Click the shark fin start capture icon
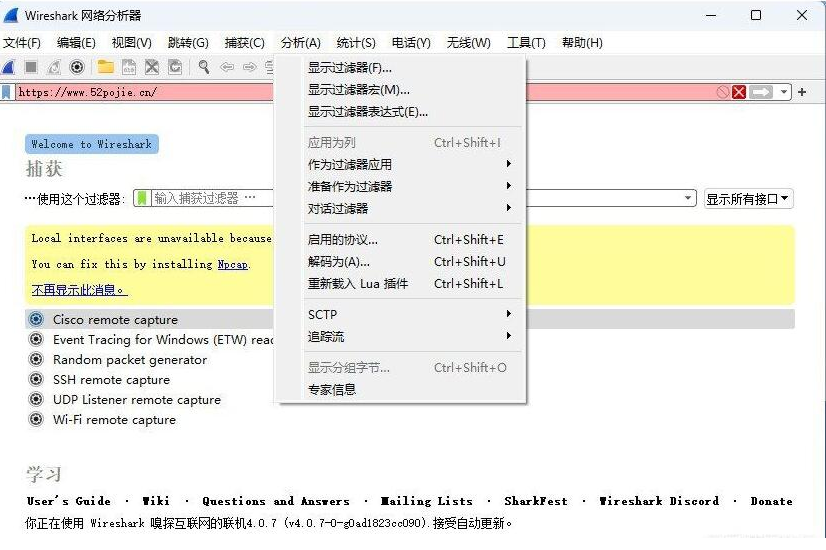This screenshot has width=826, height=550. pyautogui.click(x=8, y=67)
